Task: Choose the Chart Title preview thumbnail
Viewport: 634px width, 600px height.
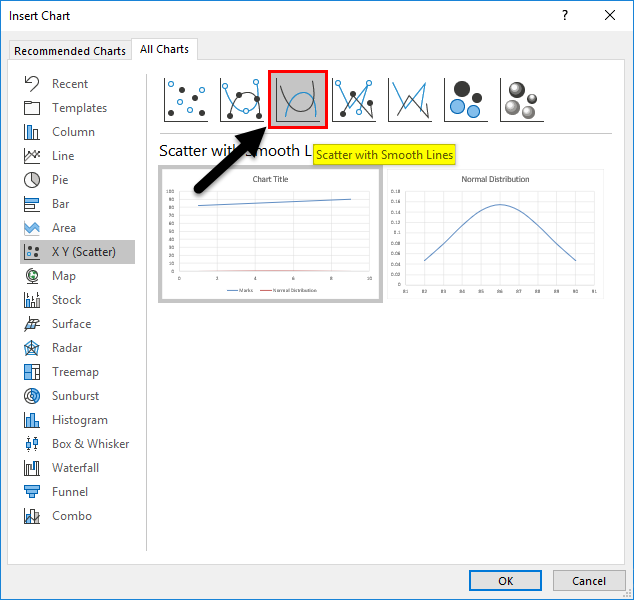Action: [x=270, y=234]
